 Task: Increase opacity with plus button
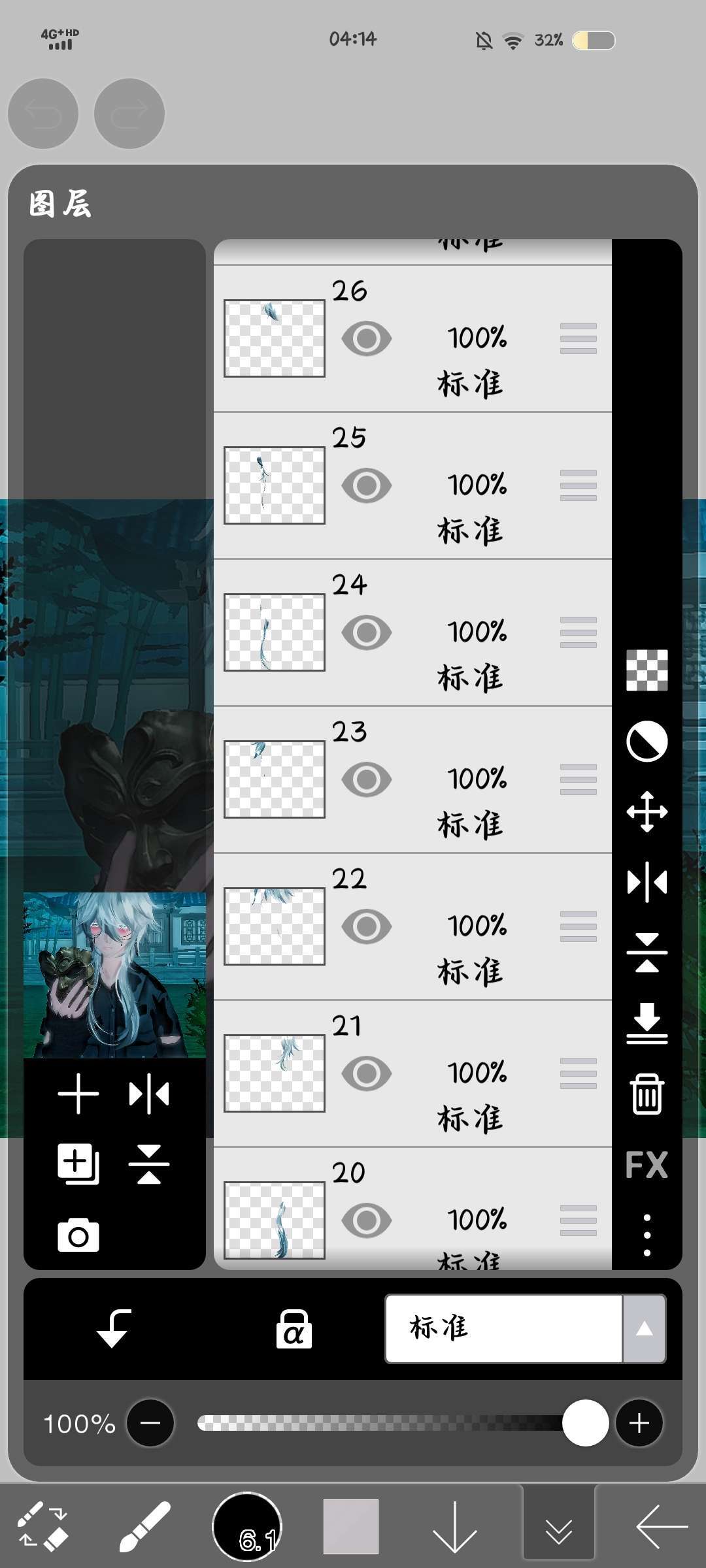639,1423
